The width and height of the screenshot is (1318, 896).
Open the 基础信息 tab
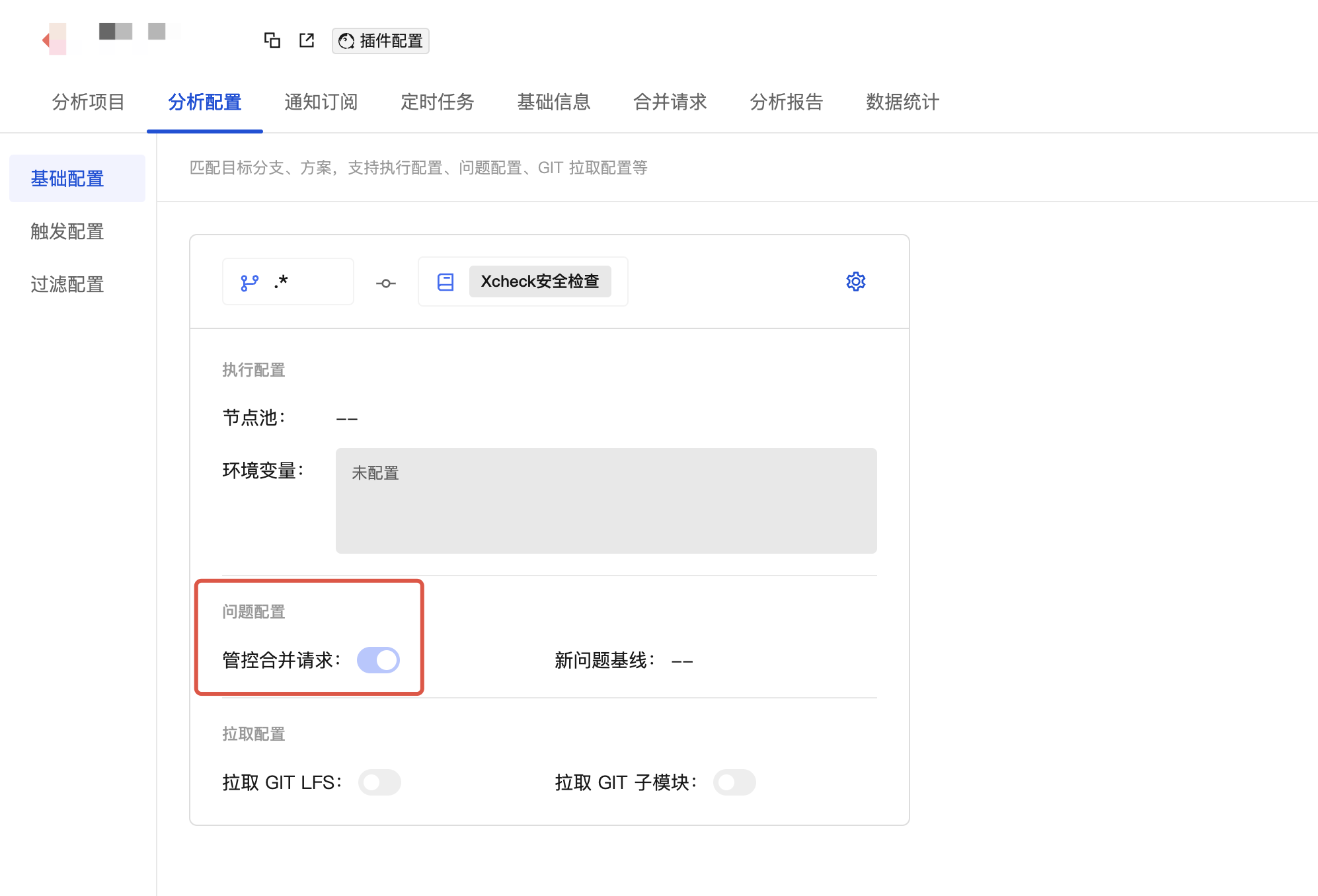pos(554,102)
